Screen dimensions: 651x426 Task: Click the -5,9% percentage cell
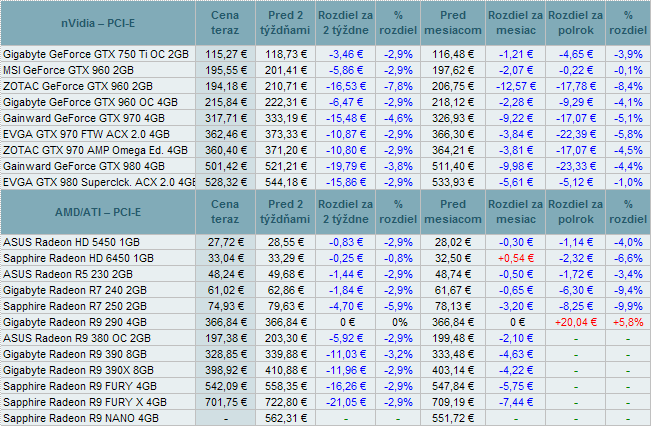(x=398, y=306)
